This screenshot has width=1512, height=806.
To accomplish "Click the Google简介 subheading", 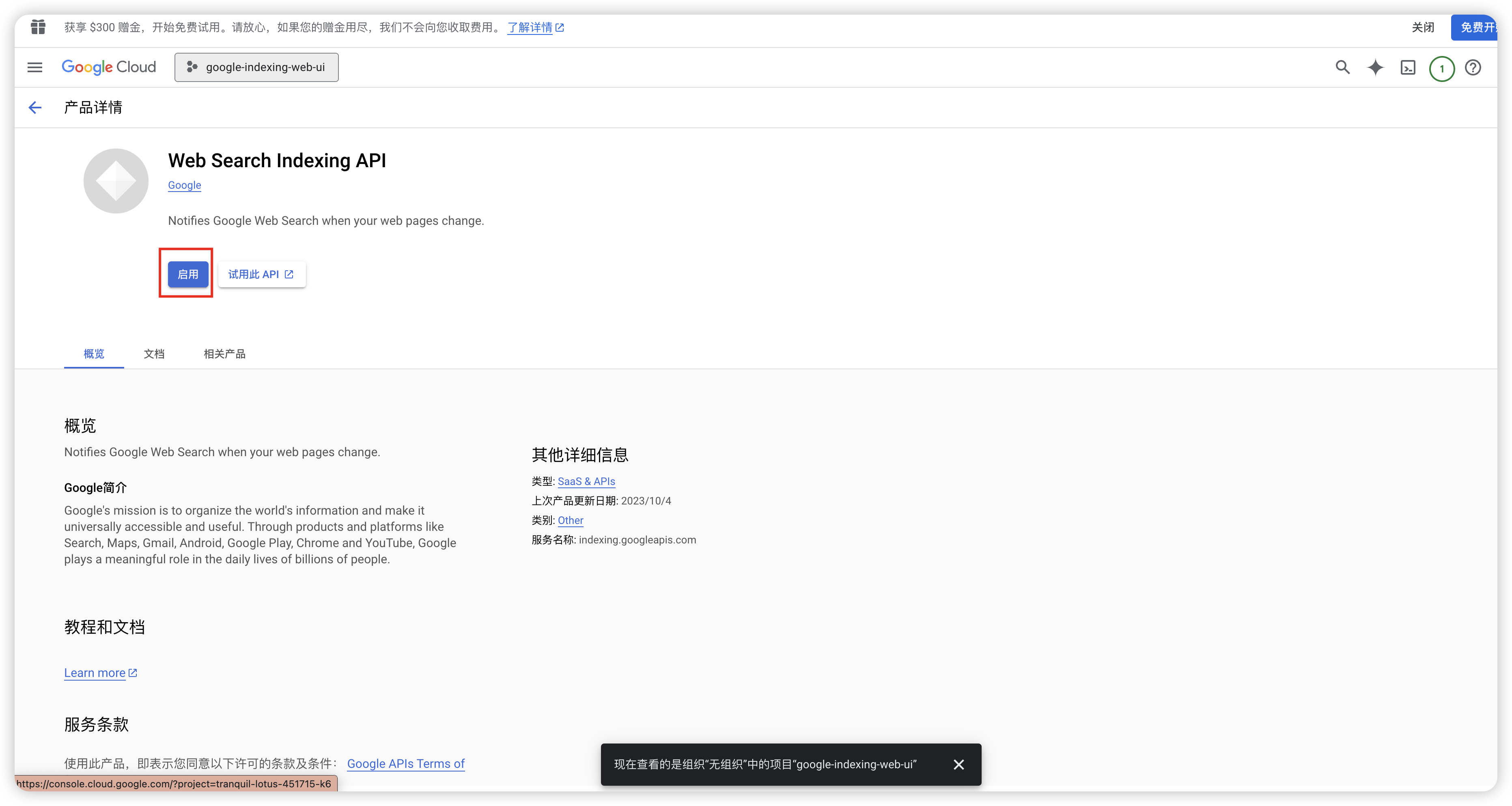I will click(95, 487).
